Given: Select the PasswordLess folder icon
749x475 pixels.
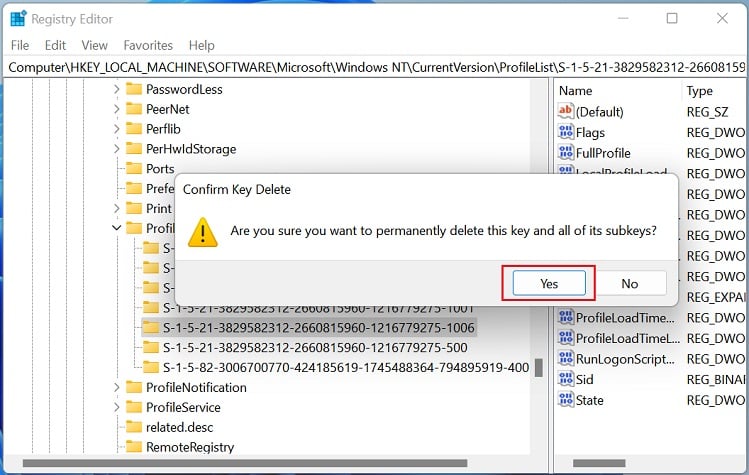Looking at the screenshot, I should pos(134,89).
